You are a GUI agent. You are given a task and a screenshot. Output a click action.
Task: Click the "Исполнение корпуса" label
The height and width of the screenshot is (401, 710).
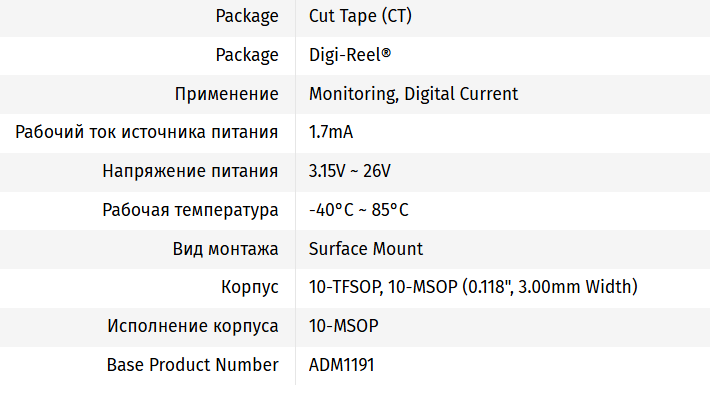[193, 327]
